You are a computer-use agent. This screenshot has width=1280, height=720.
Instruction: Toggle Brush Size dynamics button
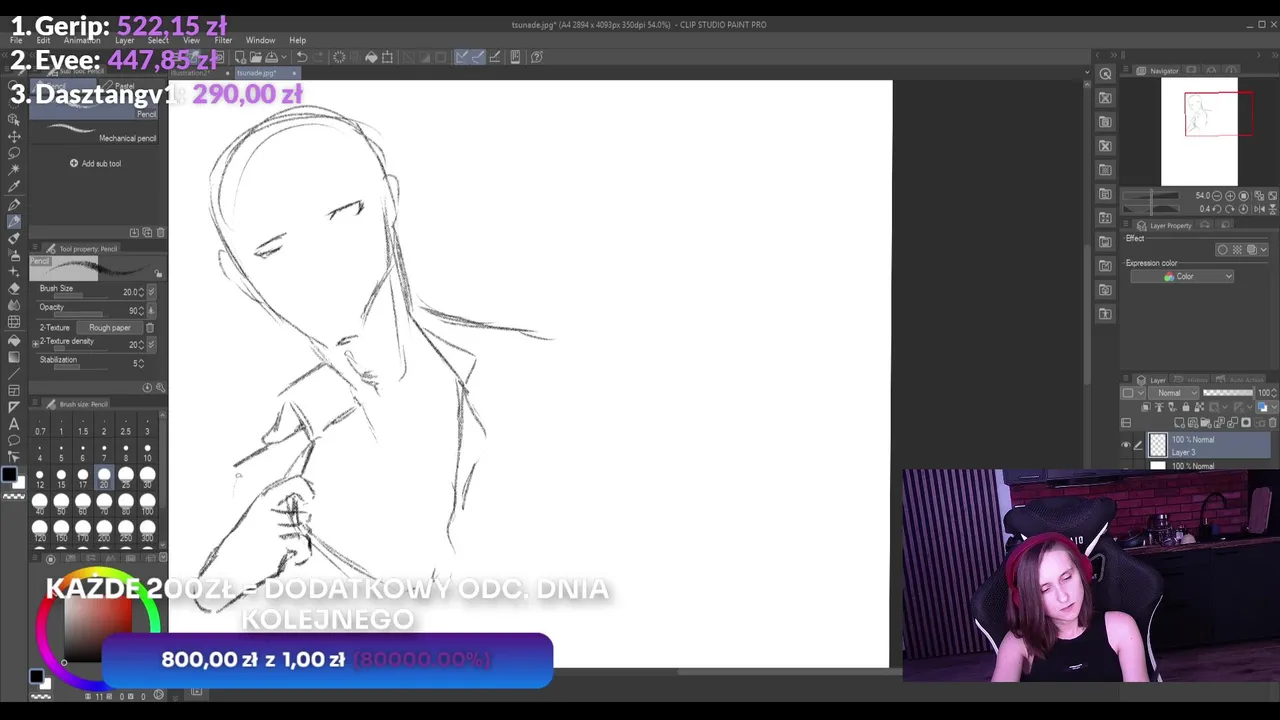click(151, 292)
